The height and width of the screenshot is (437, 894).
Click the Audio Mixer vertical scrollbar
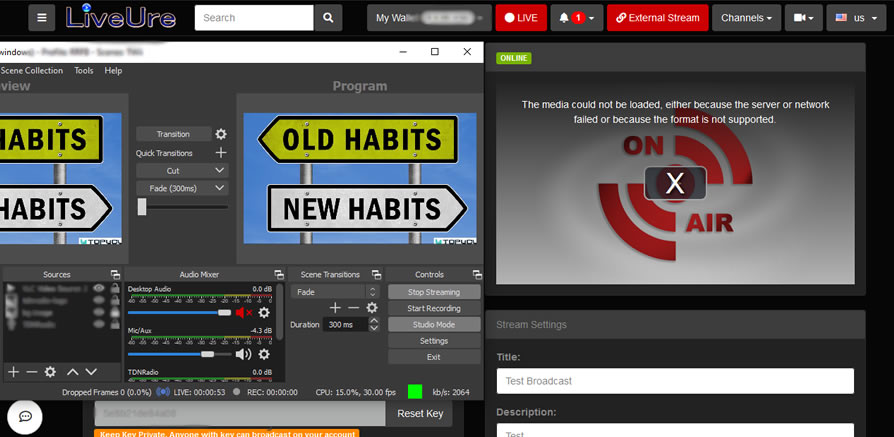[x=279, y=311]
